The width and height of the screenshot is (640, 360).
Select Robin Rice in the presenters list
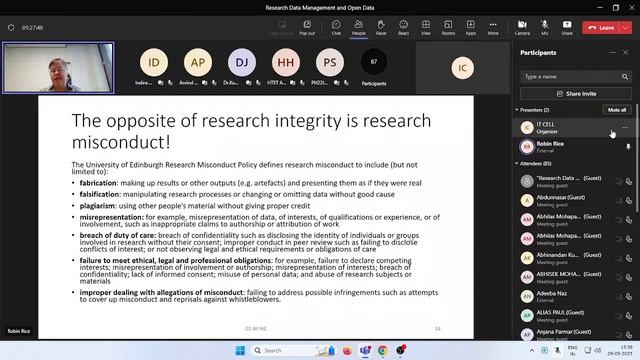tap(575, 147)
